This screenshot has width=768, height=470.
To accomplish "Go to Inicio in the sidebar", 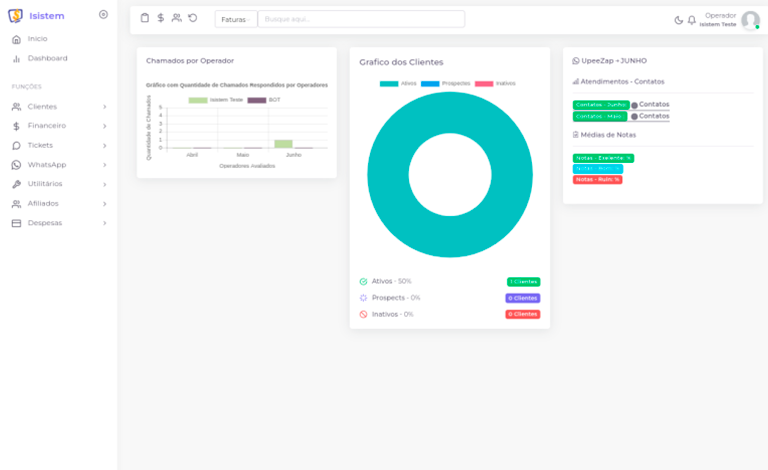I will click(37, 39).
